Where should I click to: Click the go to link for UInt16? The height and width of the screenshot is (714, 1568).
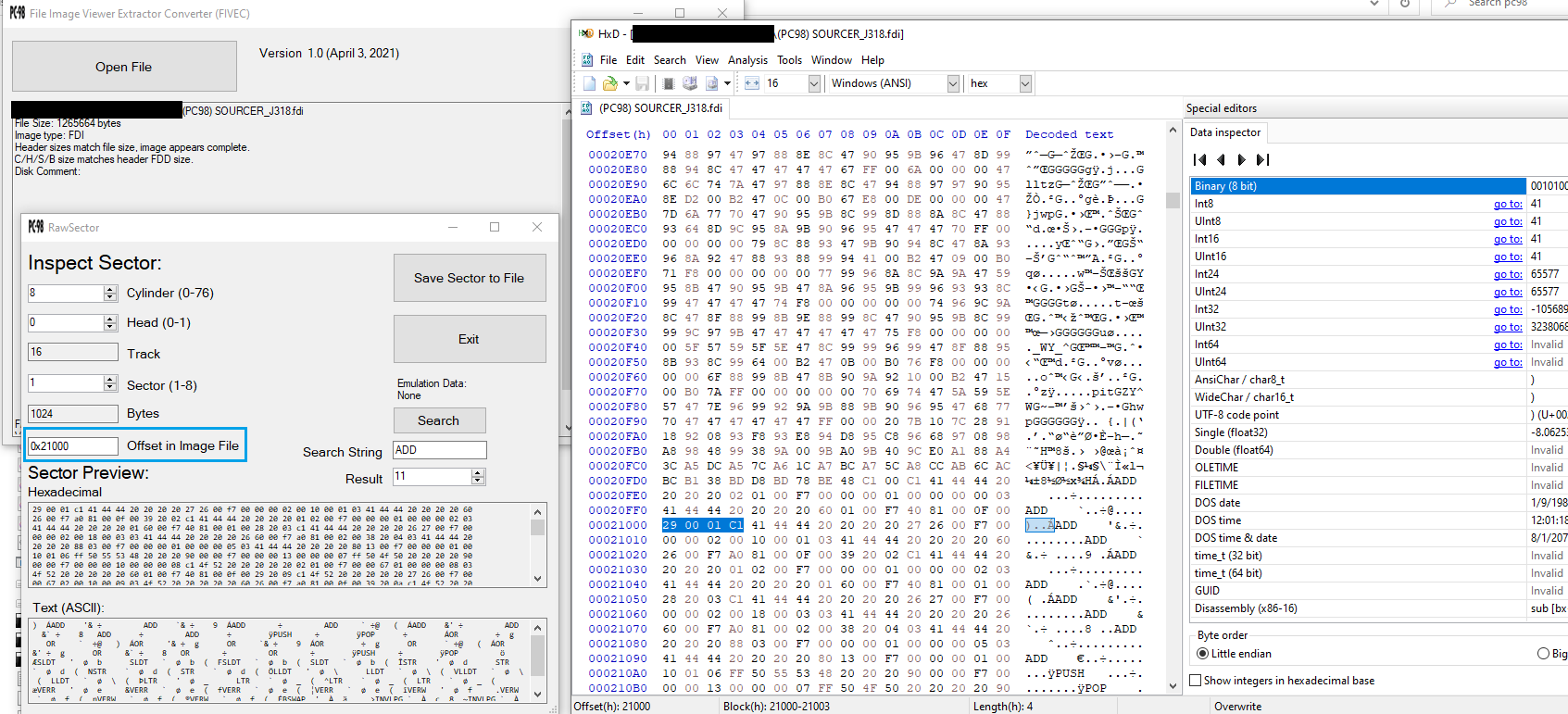[x=1507, y=257]
